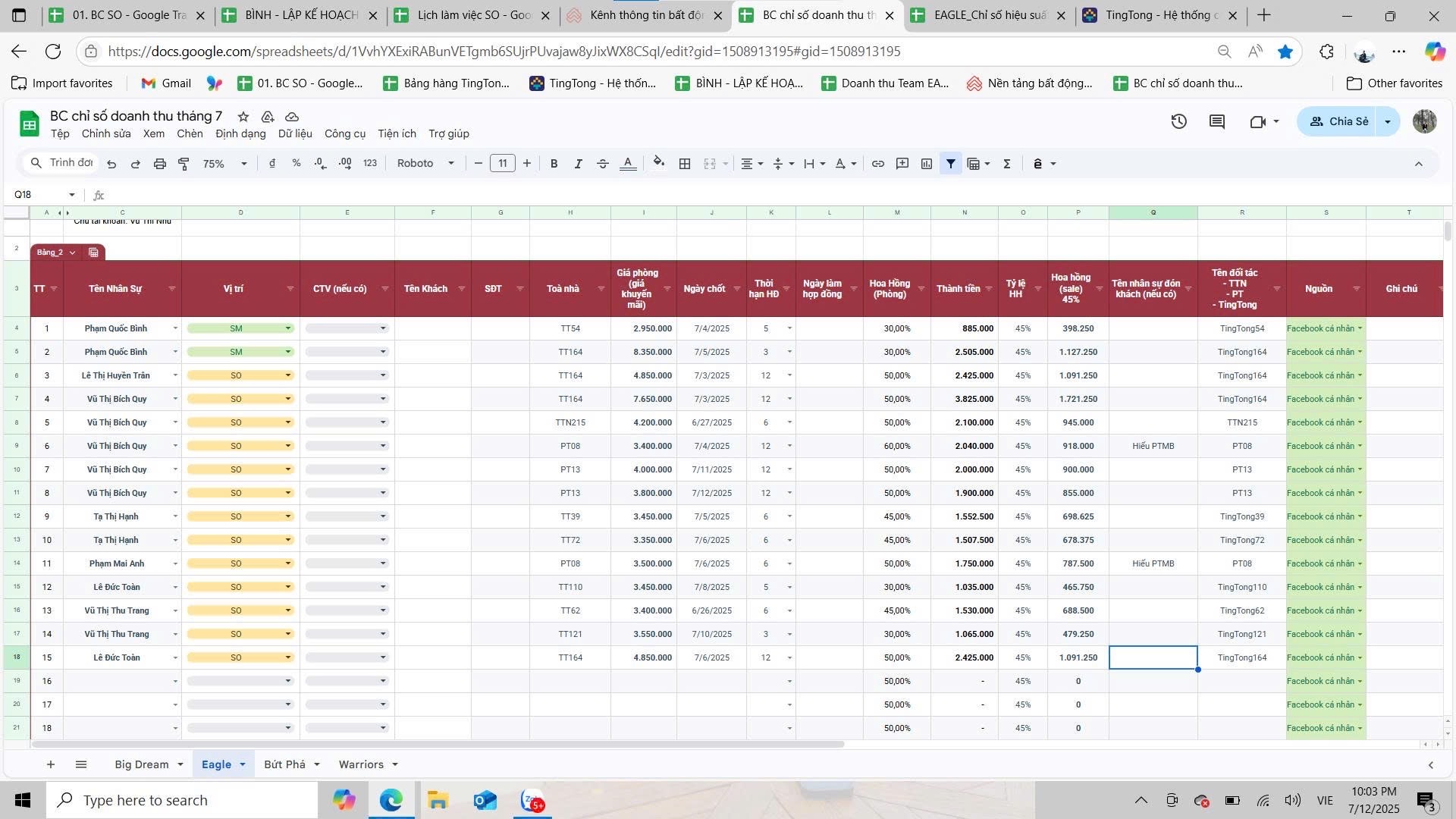
Task: Select the paint format tool
Action: click(184, 164)
